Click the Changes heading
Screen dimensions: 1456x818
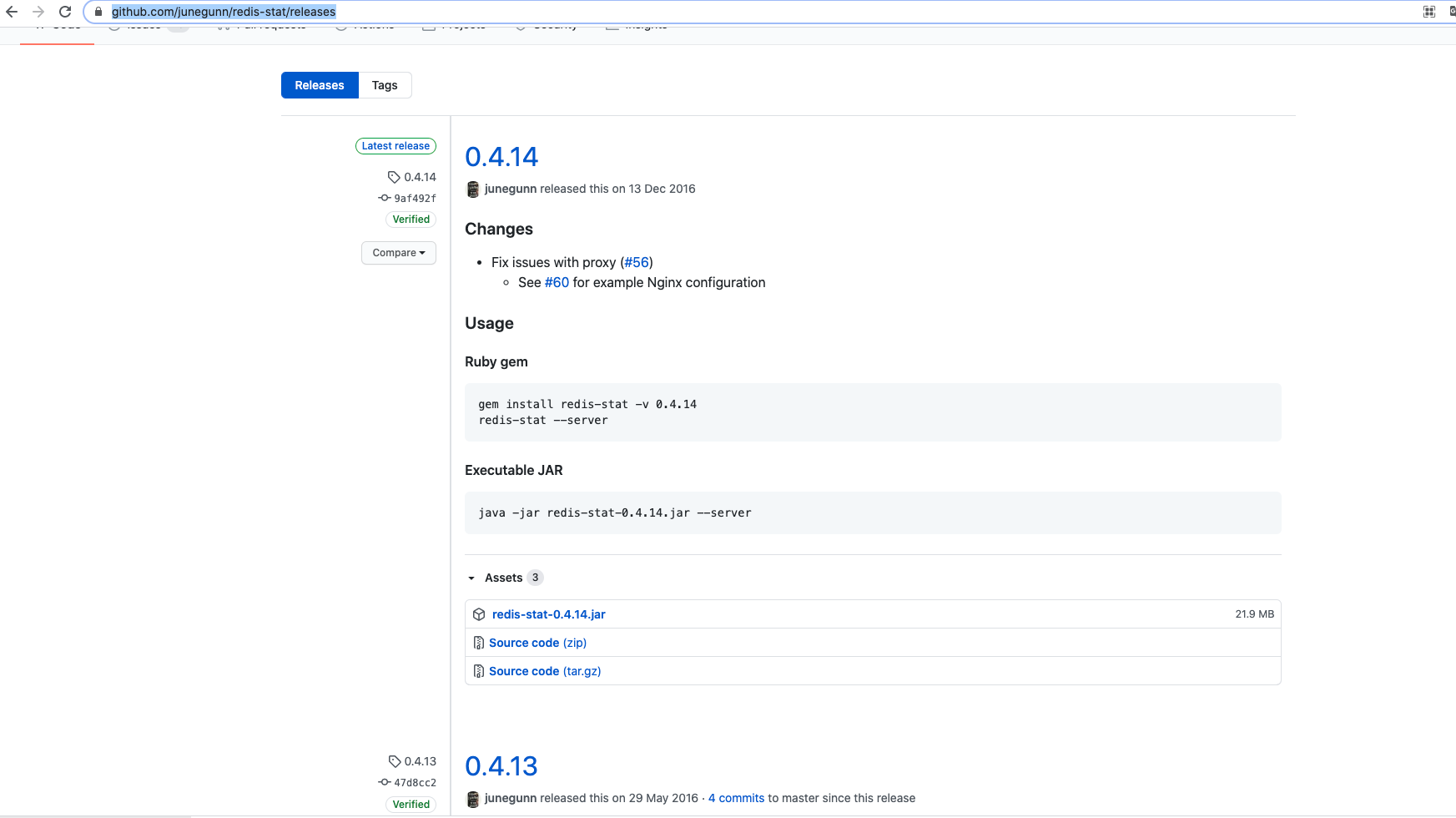(x=499, y=229)
